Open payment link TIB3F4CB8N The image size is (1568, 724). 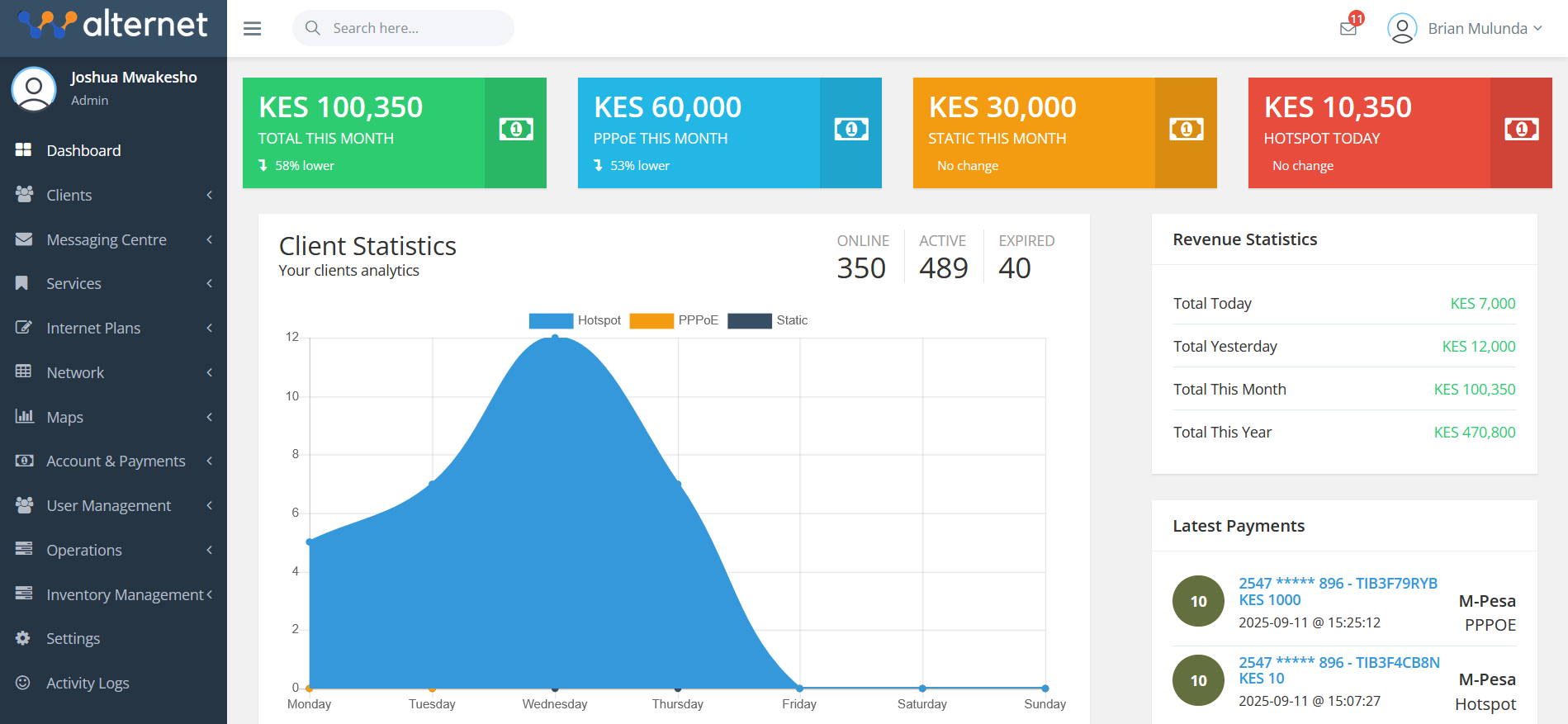click(x=1338, y=662)
